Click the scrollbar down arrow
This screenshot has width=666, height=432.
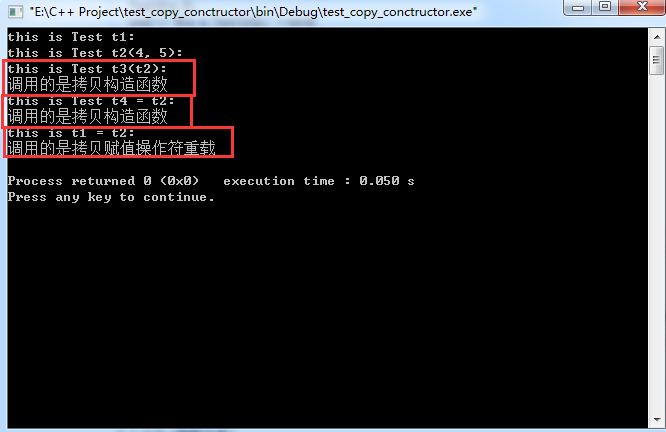pyautogui.click(x=657, y=420)
